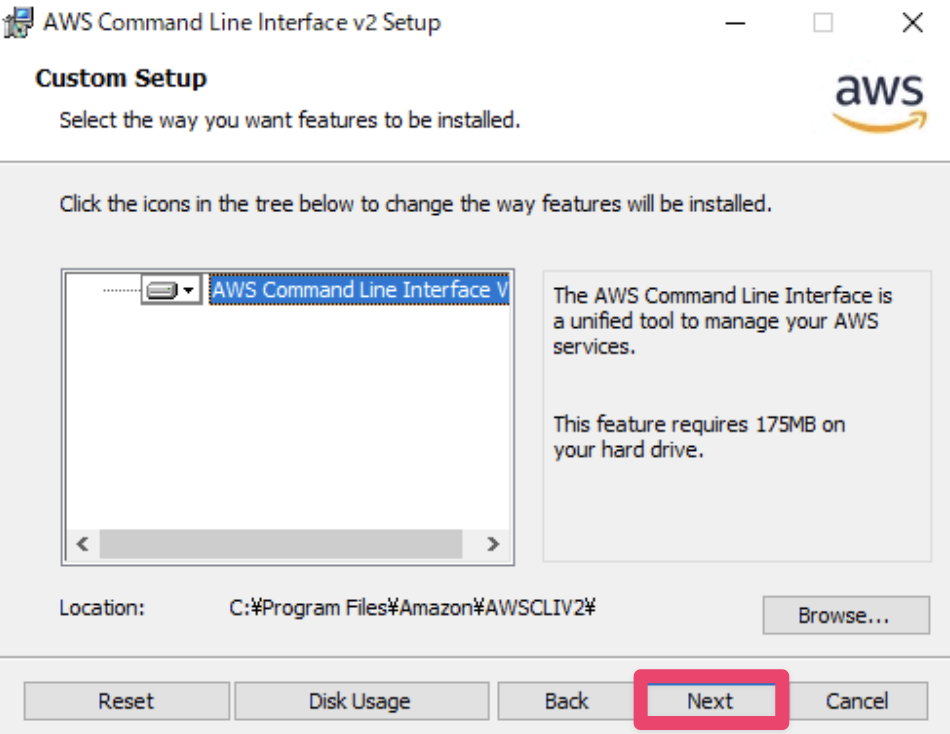950x734 pixels.
Task: Click the installer icon in the title bar
Action: [x=19, y=22]
